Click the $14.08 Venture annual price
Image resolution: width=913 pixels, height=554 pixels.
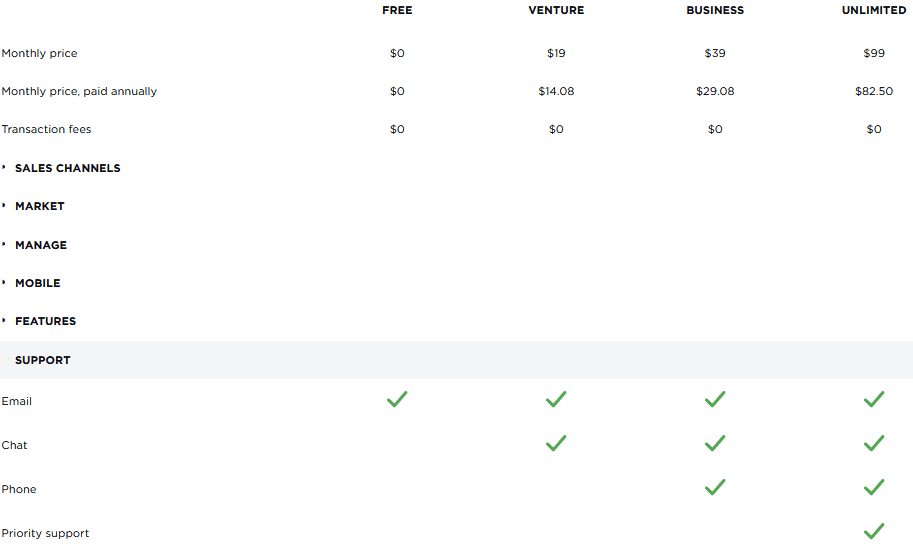coord(556,91)
